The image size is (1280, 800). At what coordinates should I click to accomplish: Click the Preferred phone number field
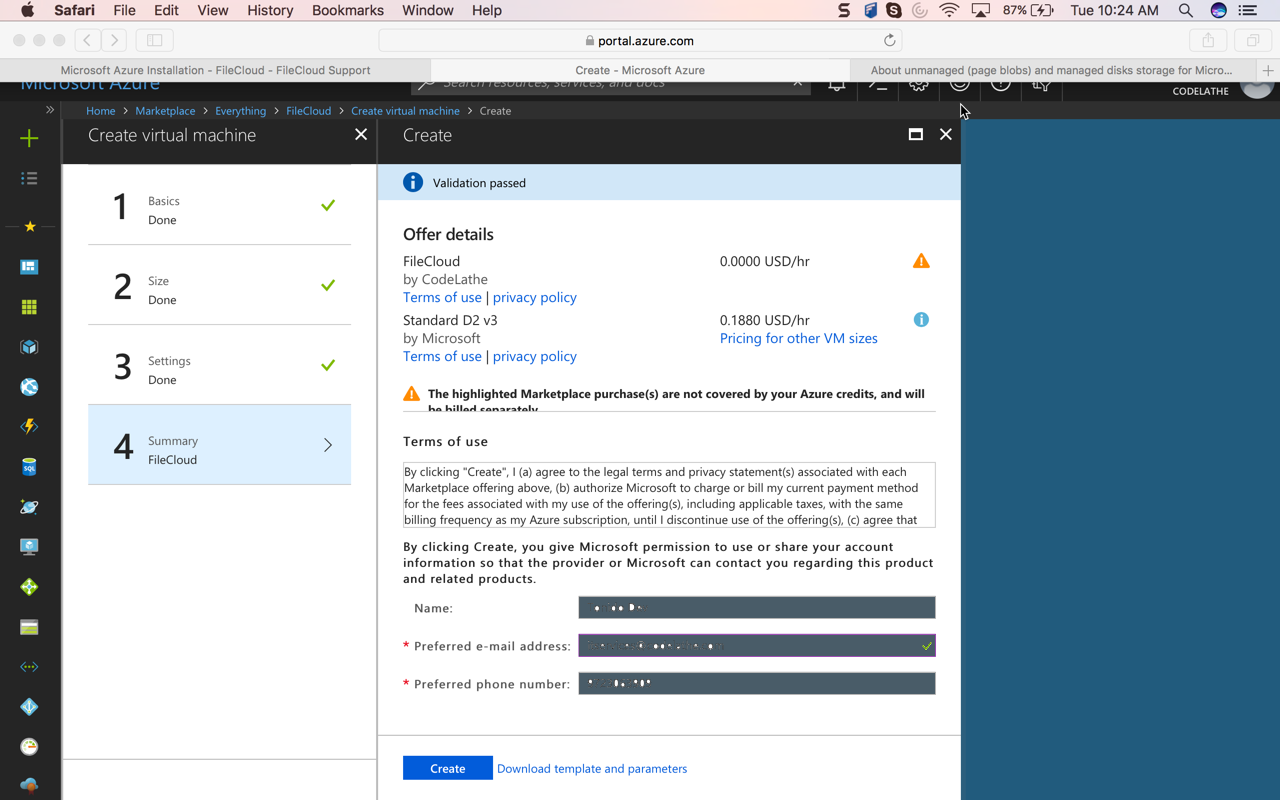coord(756,683)
